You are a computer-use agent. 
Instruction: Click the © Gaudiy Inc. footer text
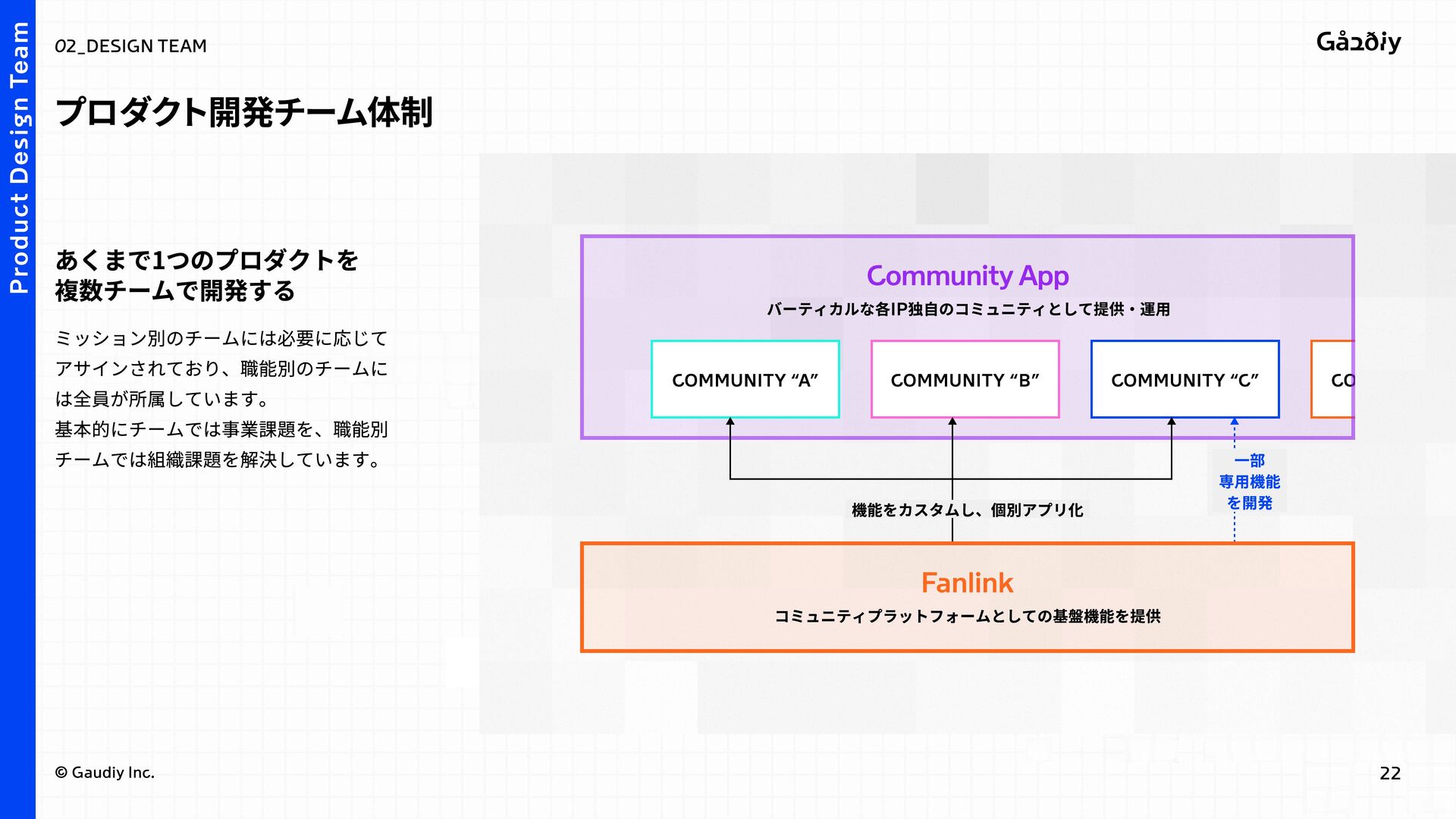pos(105,773)
